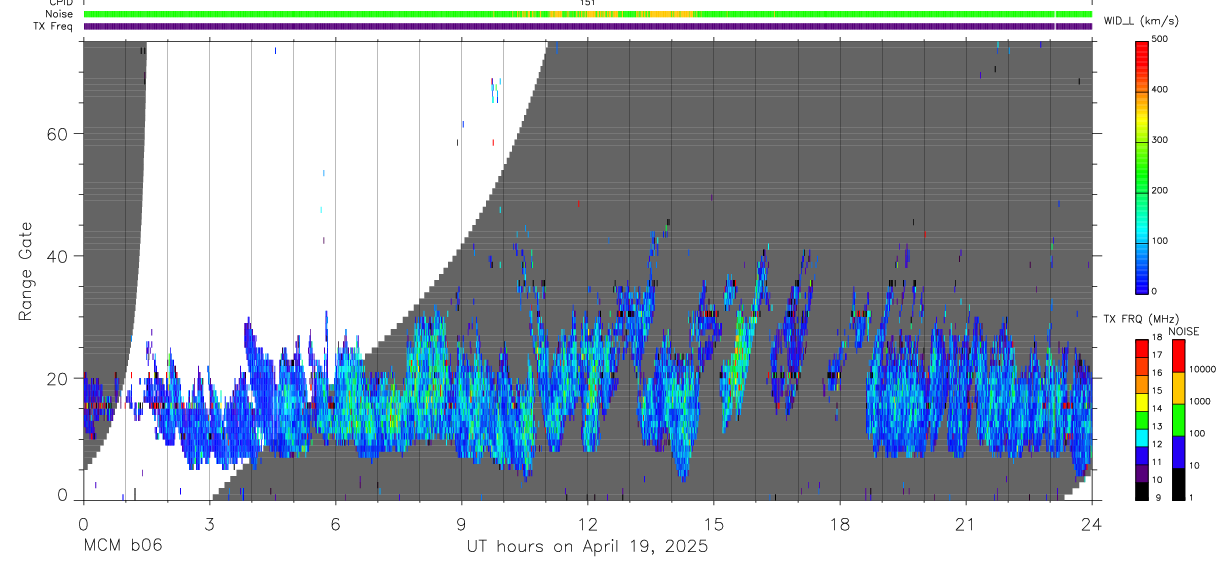Click the '3' tick on the UT hours axis
The image size is (1228, 567).
209,524
